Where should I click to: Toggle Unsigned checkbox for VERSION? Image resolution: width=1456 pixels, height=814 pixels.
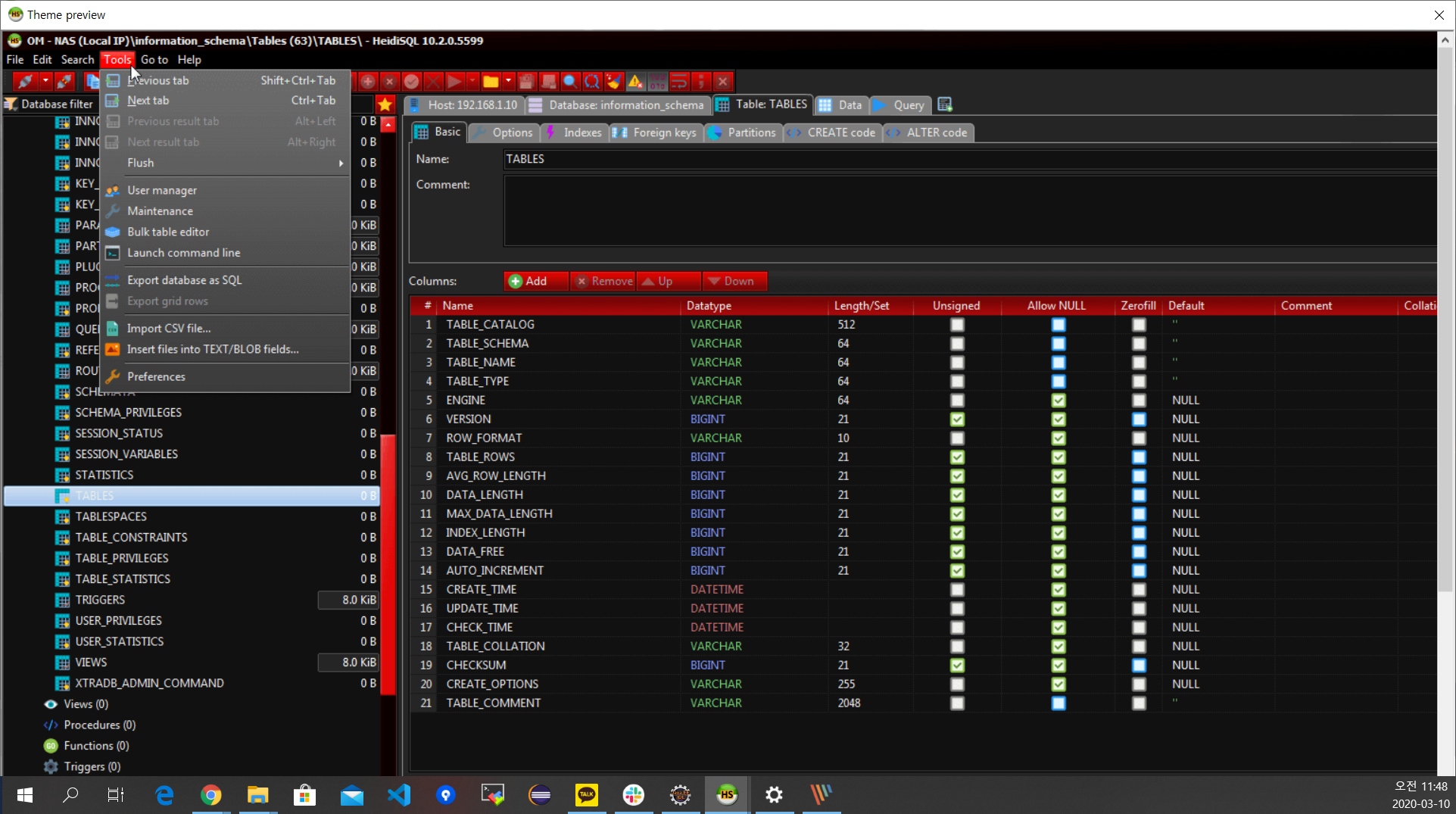[x=957, y=419]
